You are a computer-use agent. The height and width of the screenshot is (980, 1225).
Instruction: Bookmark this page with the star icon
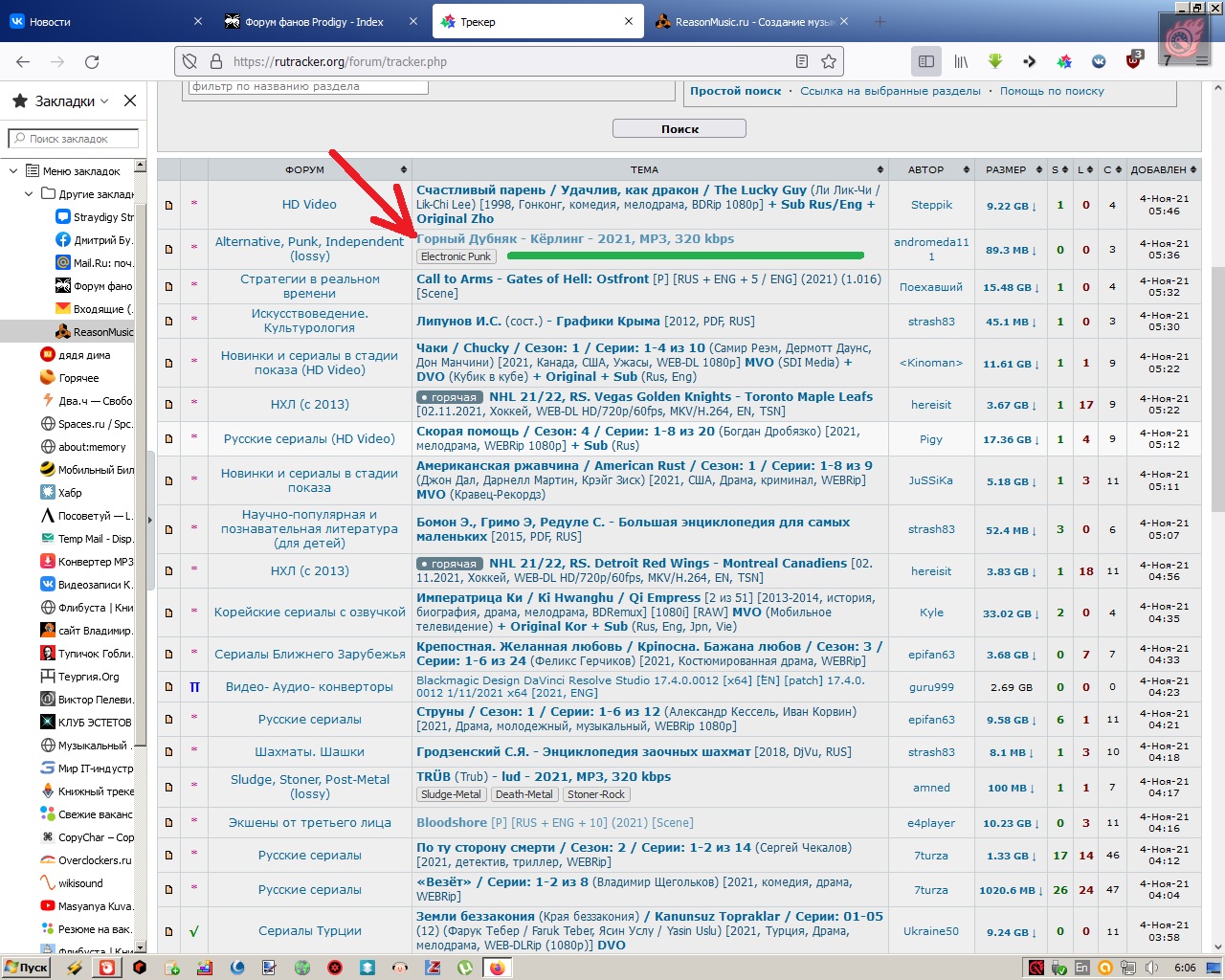829,61
